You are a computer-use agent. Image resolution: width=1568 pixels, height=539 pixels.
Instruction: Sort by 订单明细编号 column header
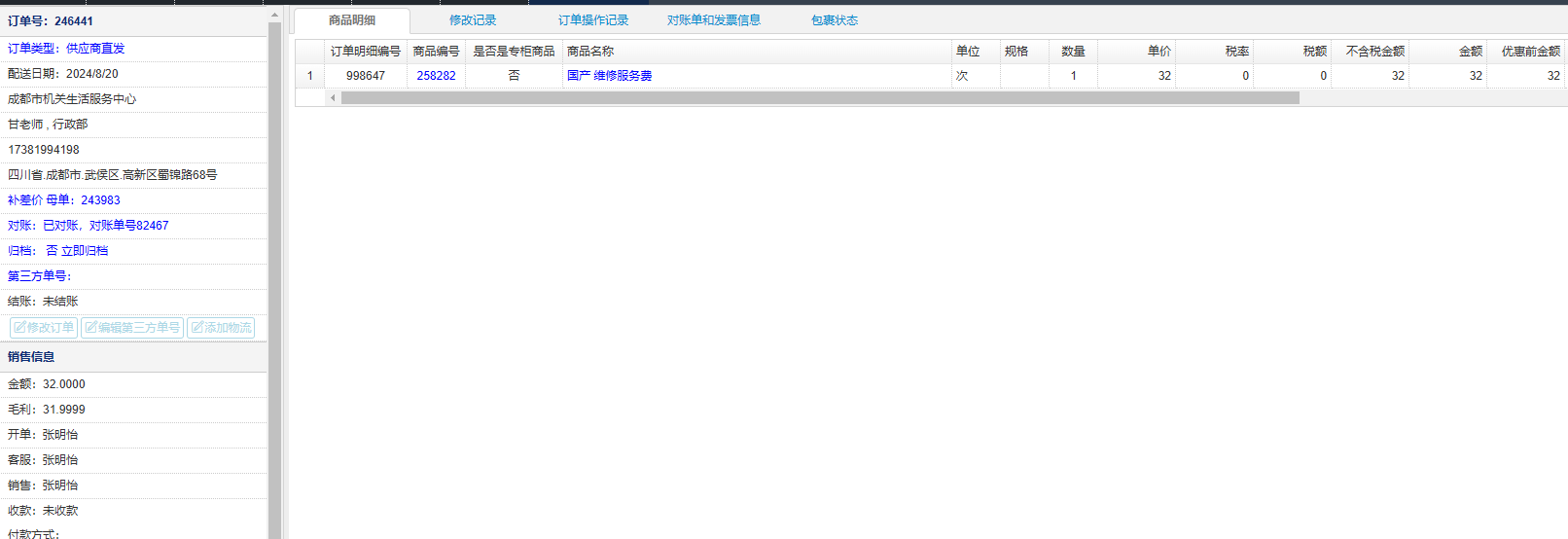(366, 52)
